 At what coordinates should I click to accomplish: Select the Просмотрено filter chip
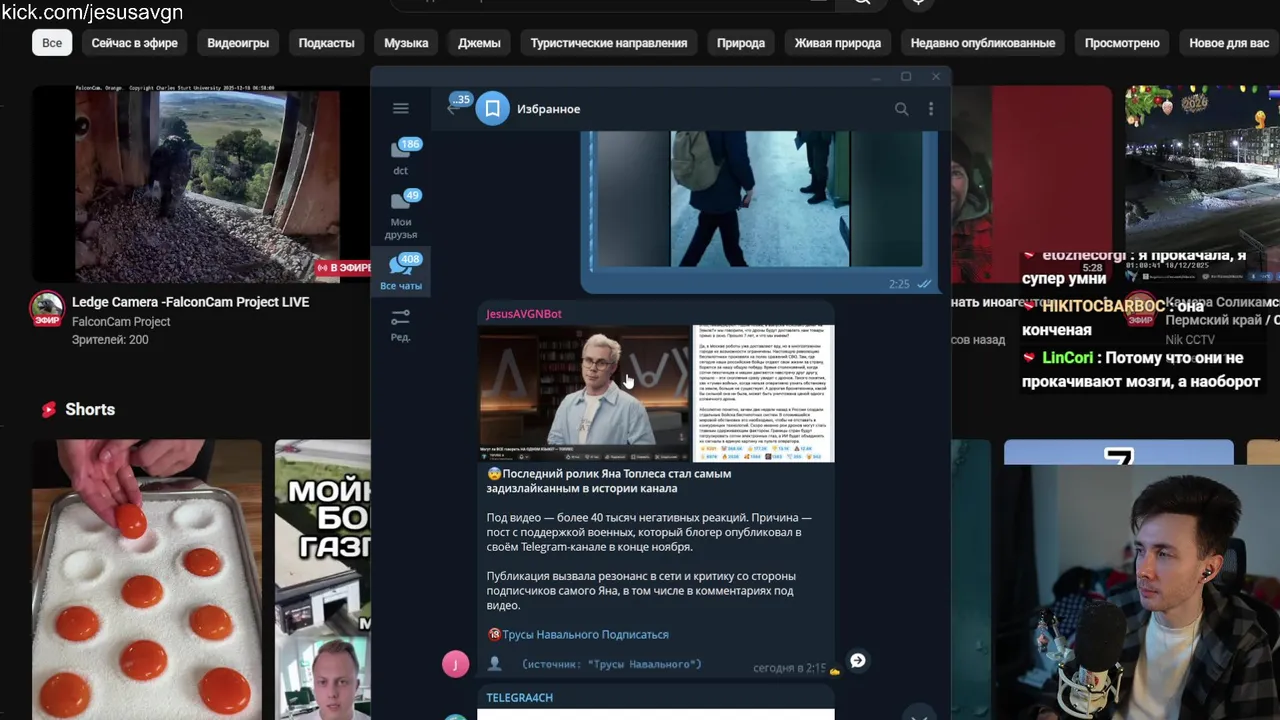pos(1122,43)
